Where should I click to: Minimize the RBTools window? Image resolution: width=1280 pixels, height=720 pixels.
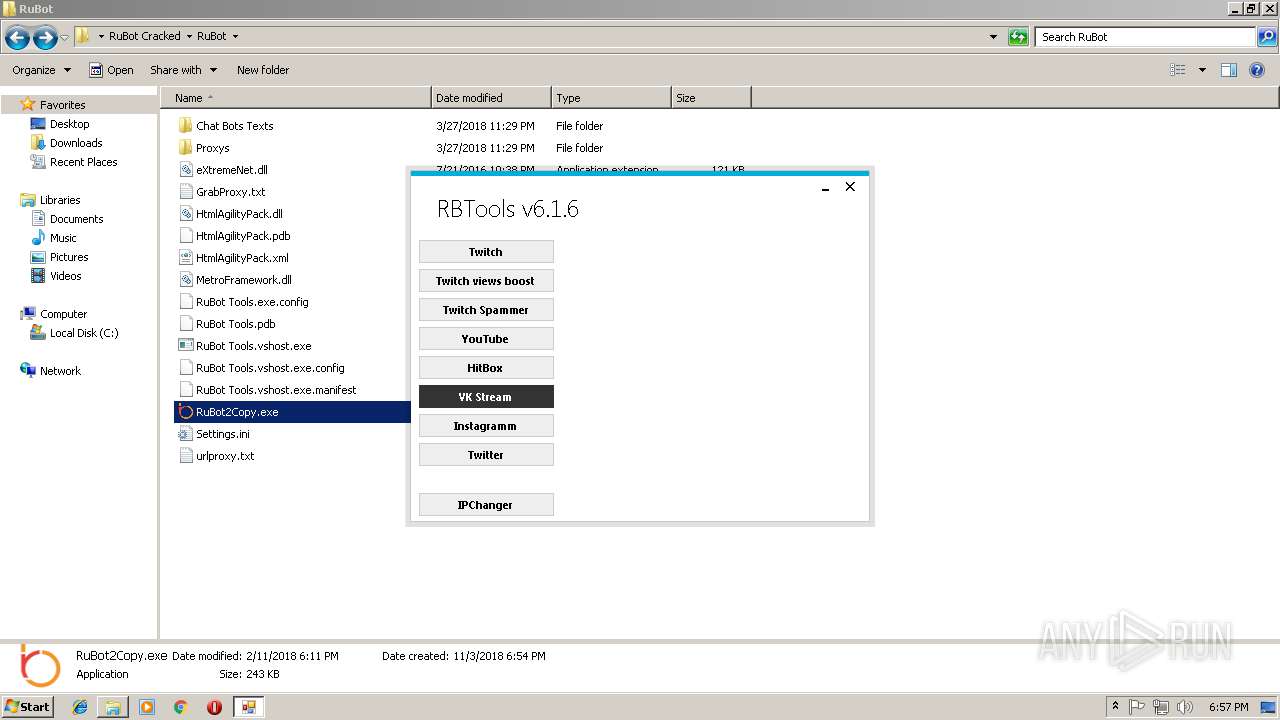pos(826,187)
